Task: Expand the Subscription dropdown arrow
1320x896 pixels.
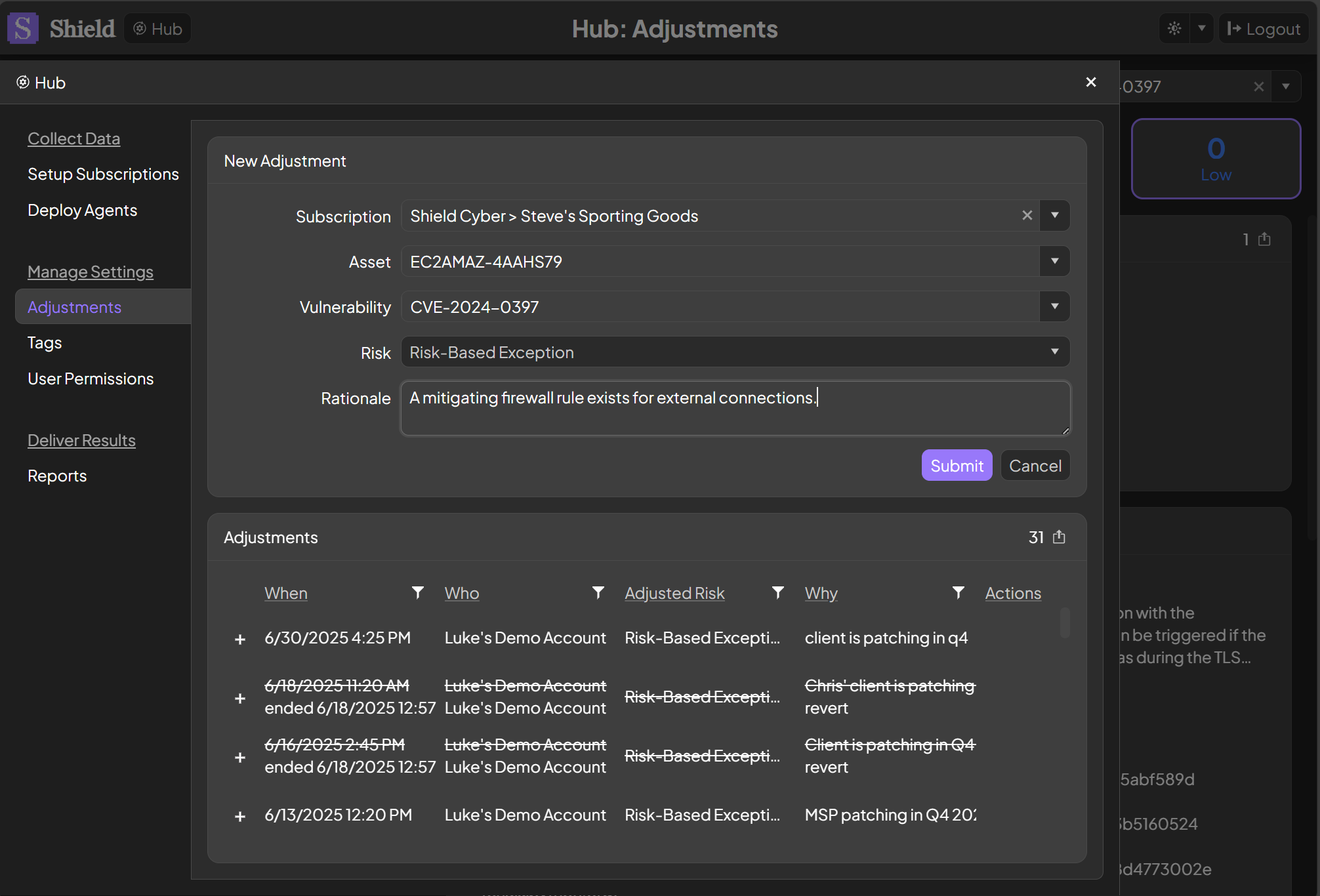Action: 1055,215
